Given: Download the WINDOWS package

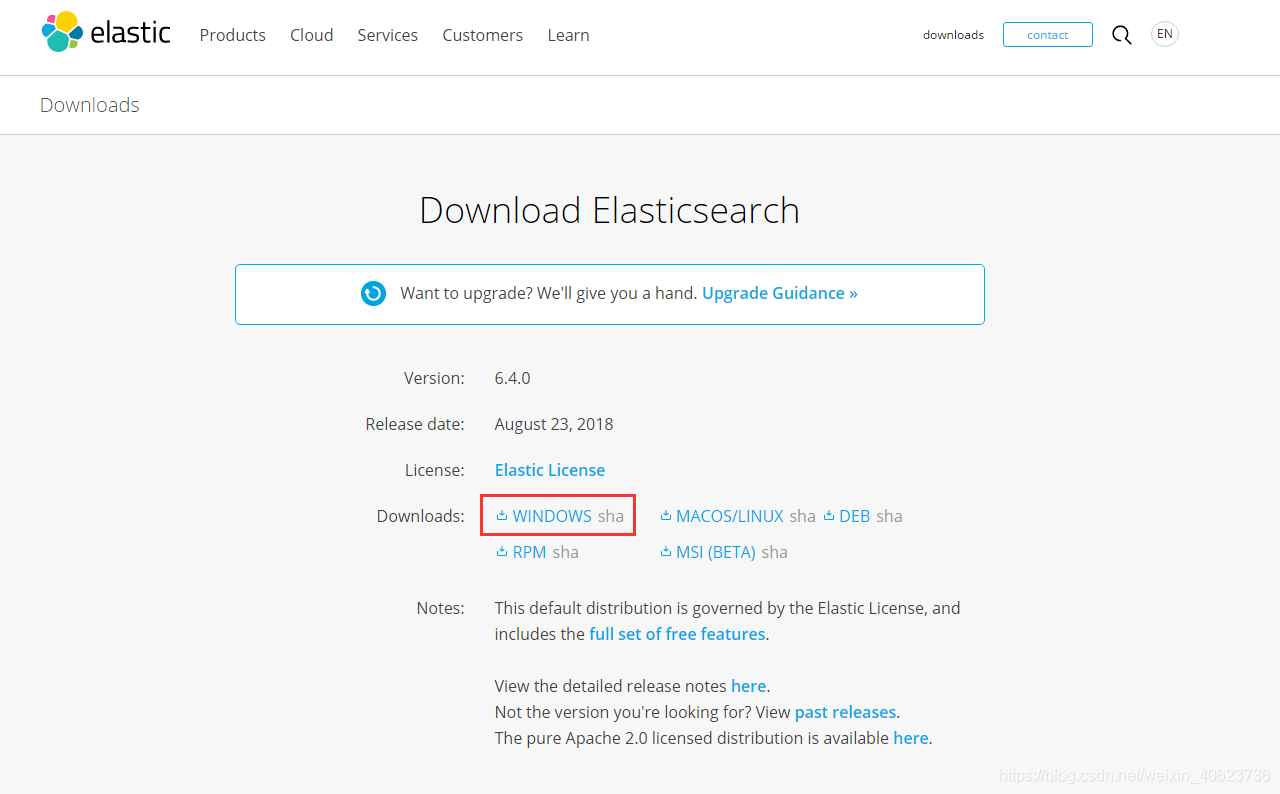Looking at the screenshot, I should [552, 516].
